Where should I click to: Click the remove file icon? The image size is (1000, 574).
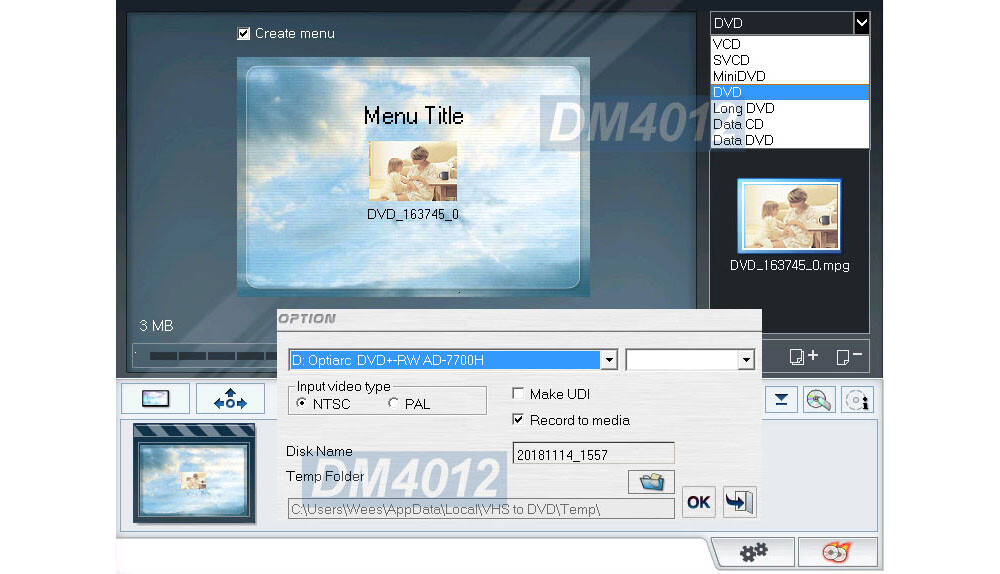pos(849,357)
